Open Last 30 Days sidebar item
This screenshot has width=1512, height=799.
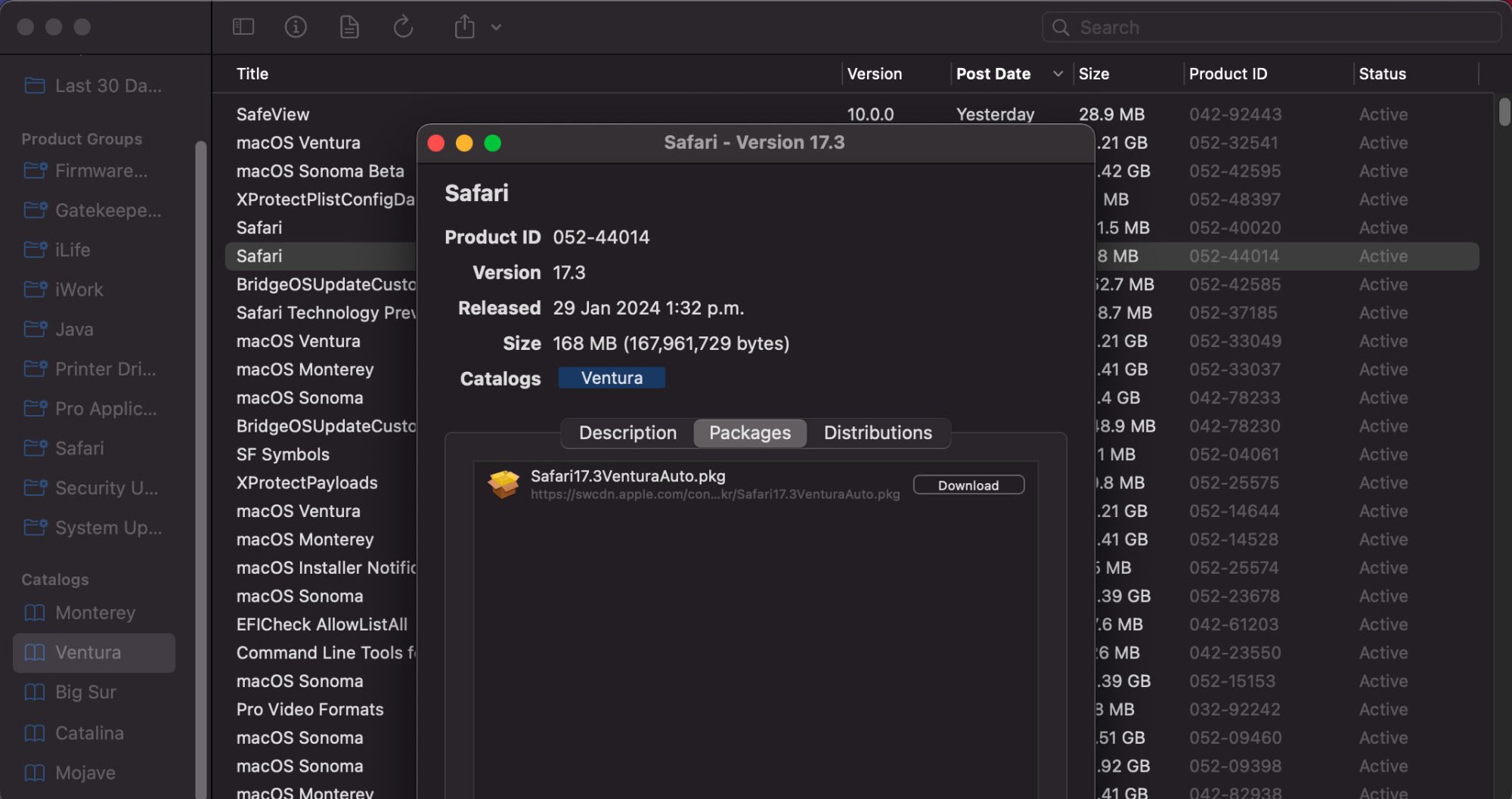(x=94, y=85)
